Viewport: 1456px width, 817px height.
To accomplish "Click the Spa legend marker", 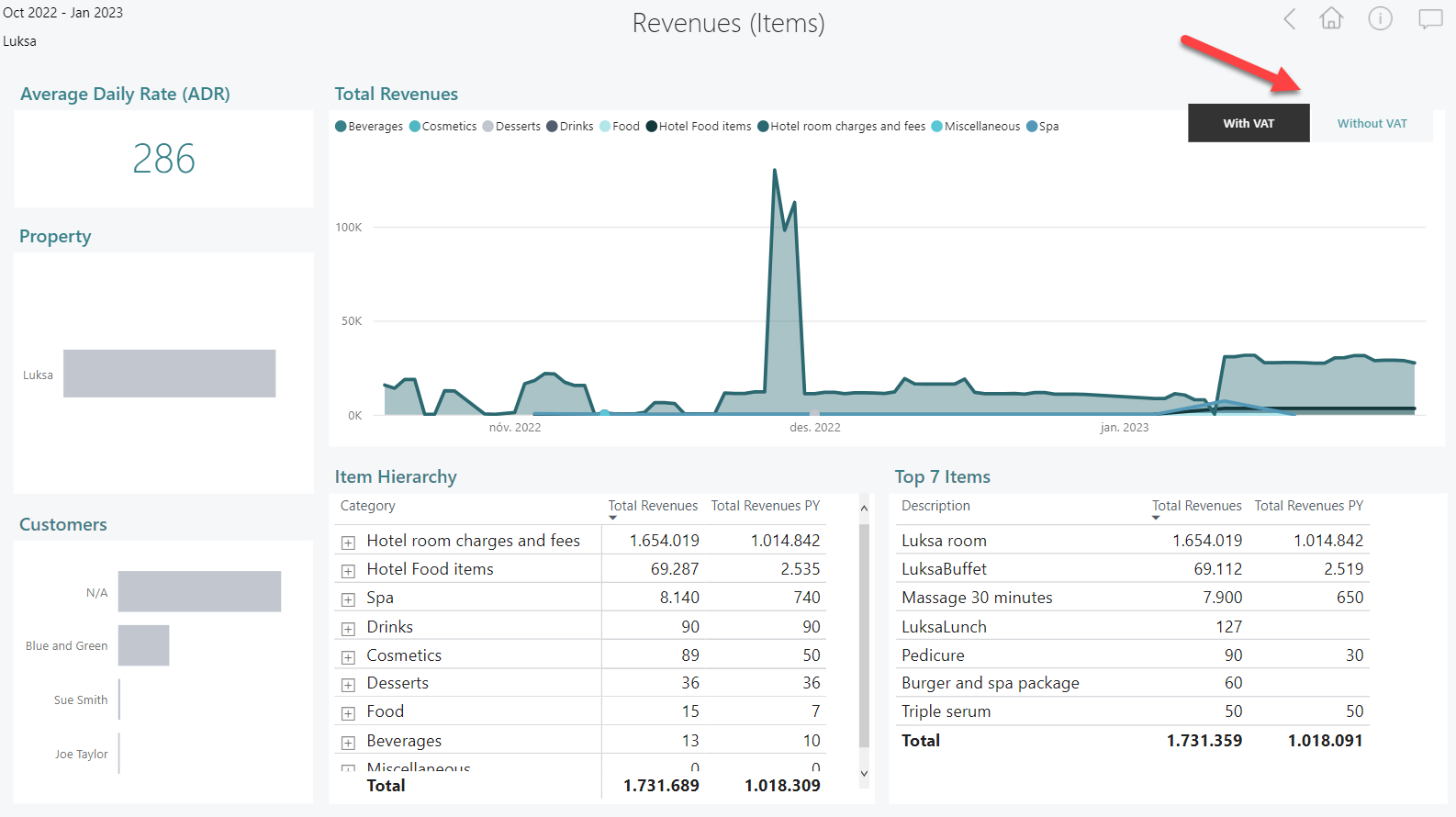I will point(1032,127).
